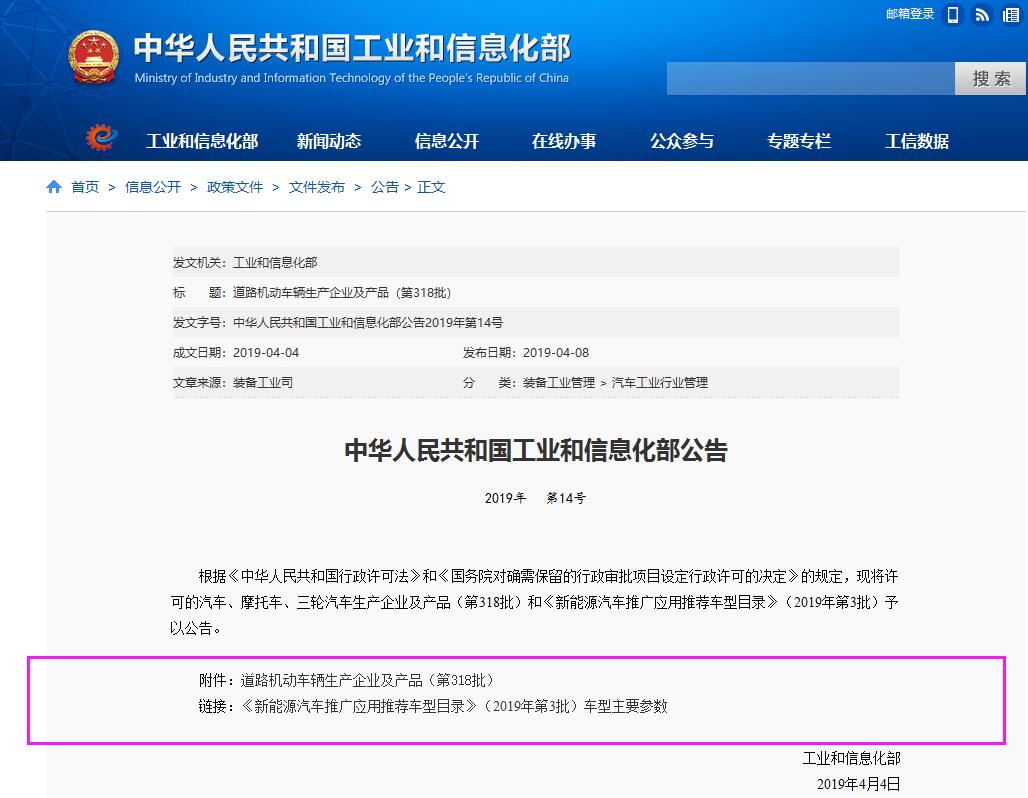
Task: Select 新闻动态 in the navigation bar
Action: [x=329, y=141]
